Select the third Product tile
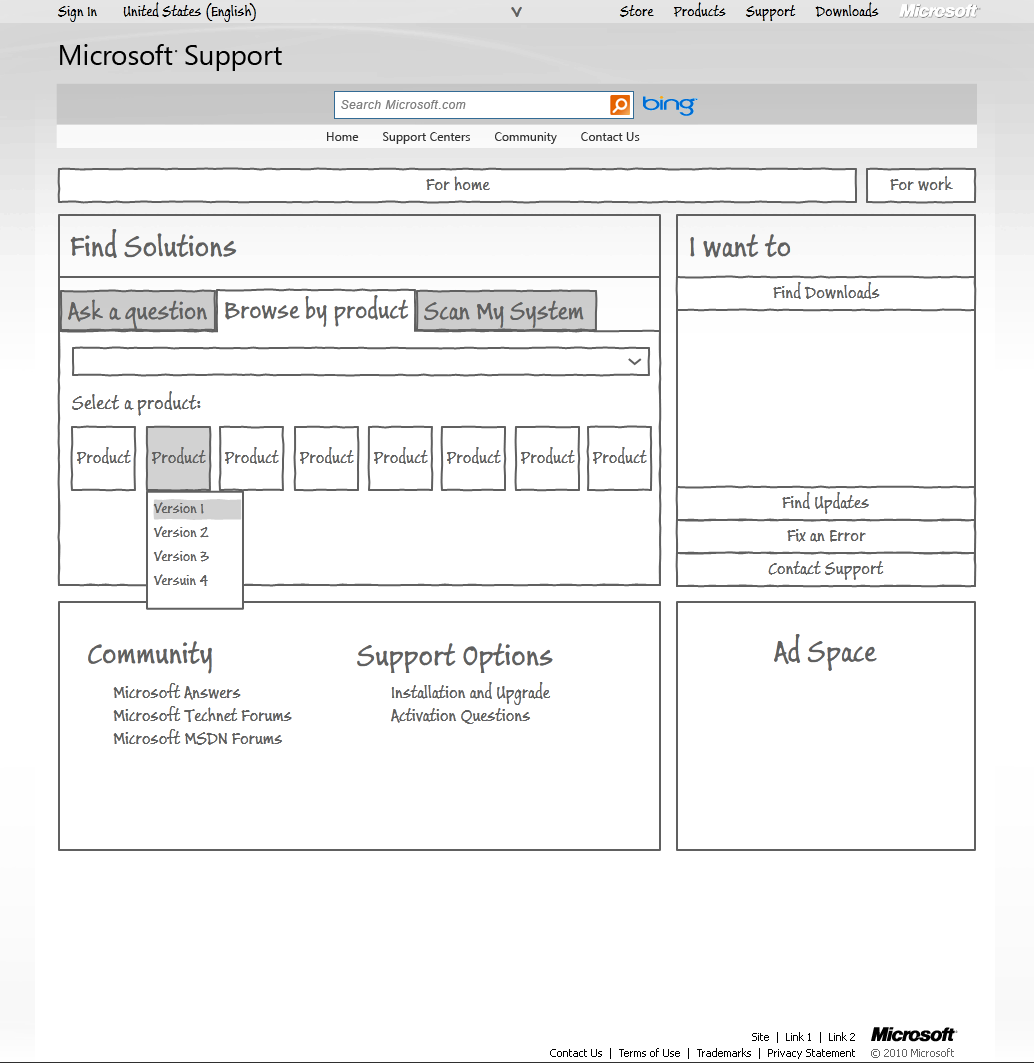The height and width of the screenshot is (1063, 1034). (x=252, y=458)
